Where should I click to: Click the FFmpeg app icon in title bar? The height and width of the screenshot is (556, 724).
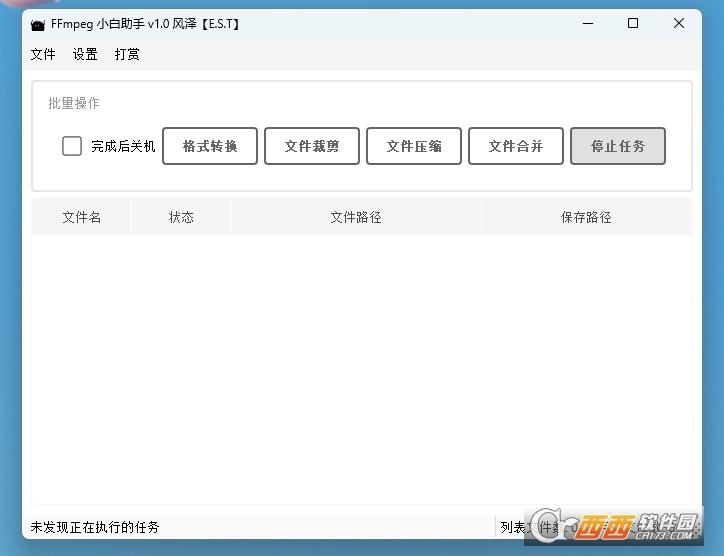(38, 24)
